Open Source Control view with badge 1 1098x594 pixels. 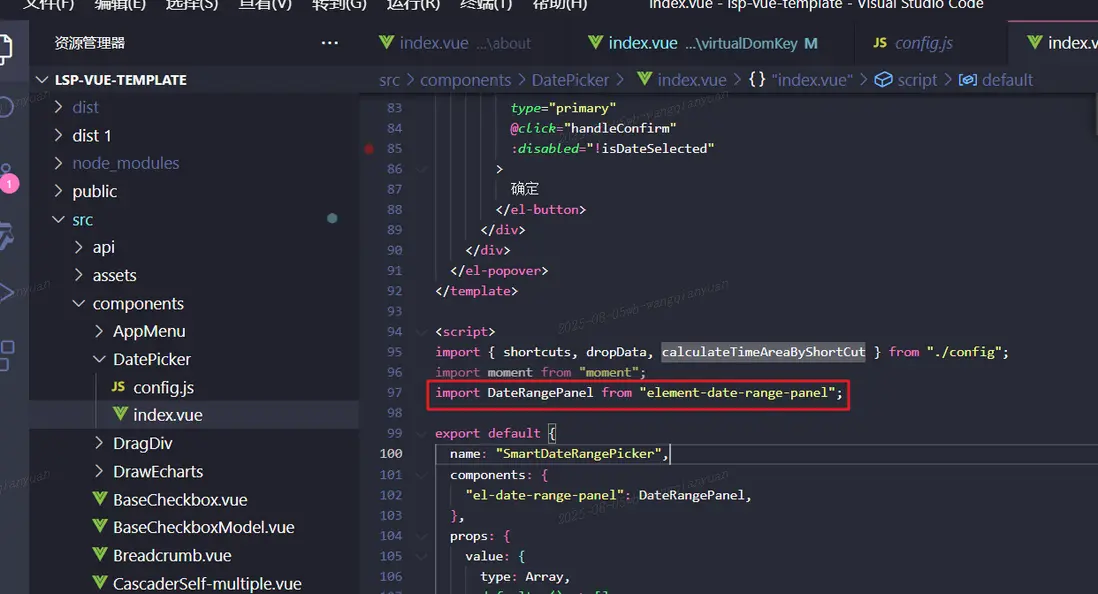point(8,178)
